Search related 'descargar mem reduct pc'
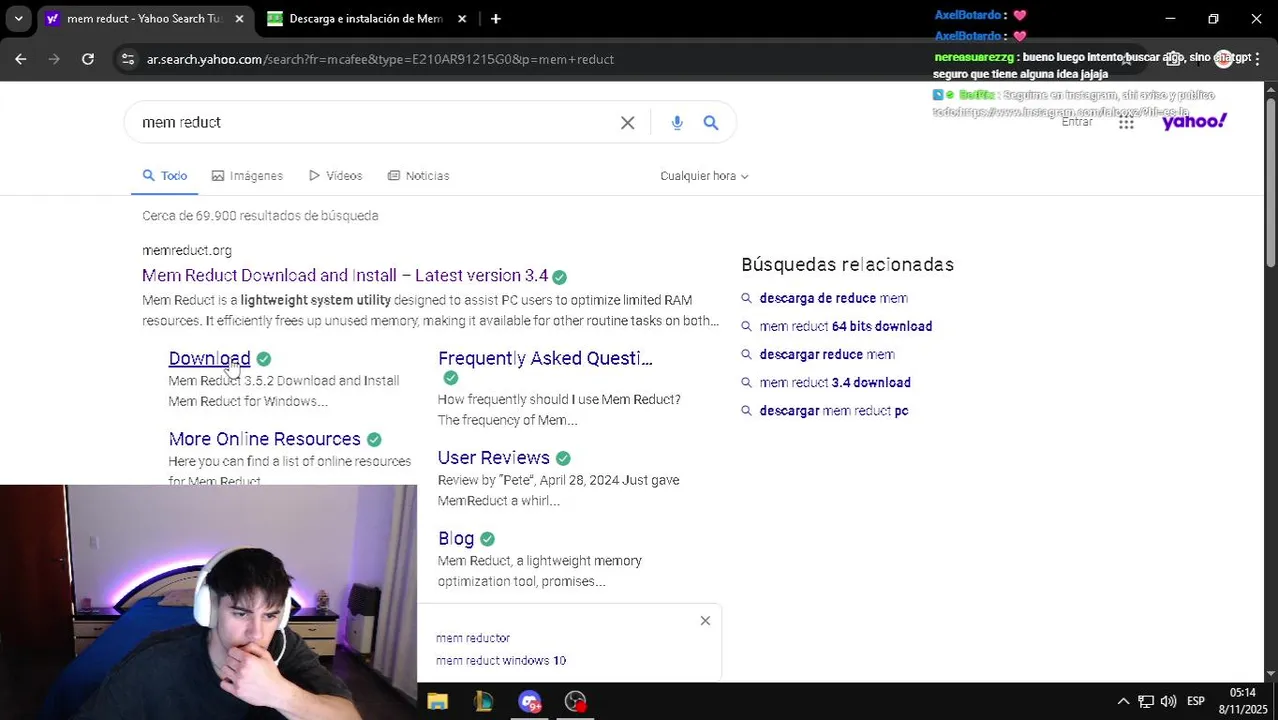1278x720 pixels. click(834, 410)
